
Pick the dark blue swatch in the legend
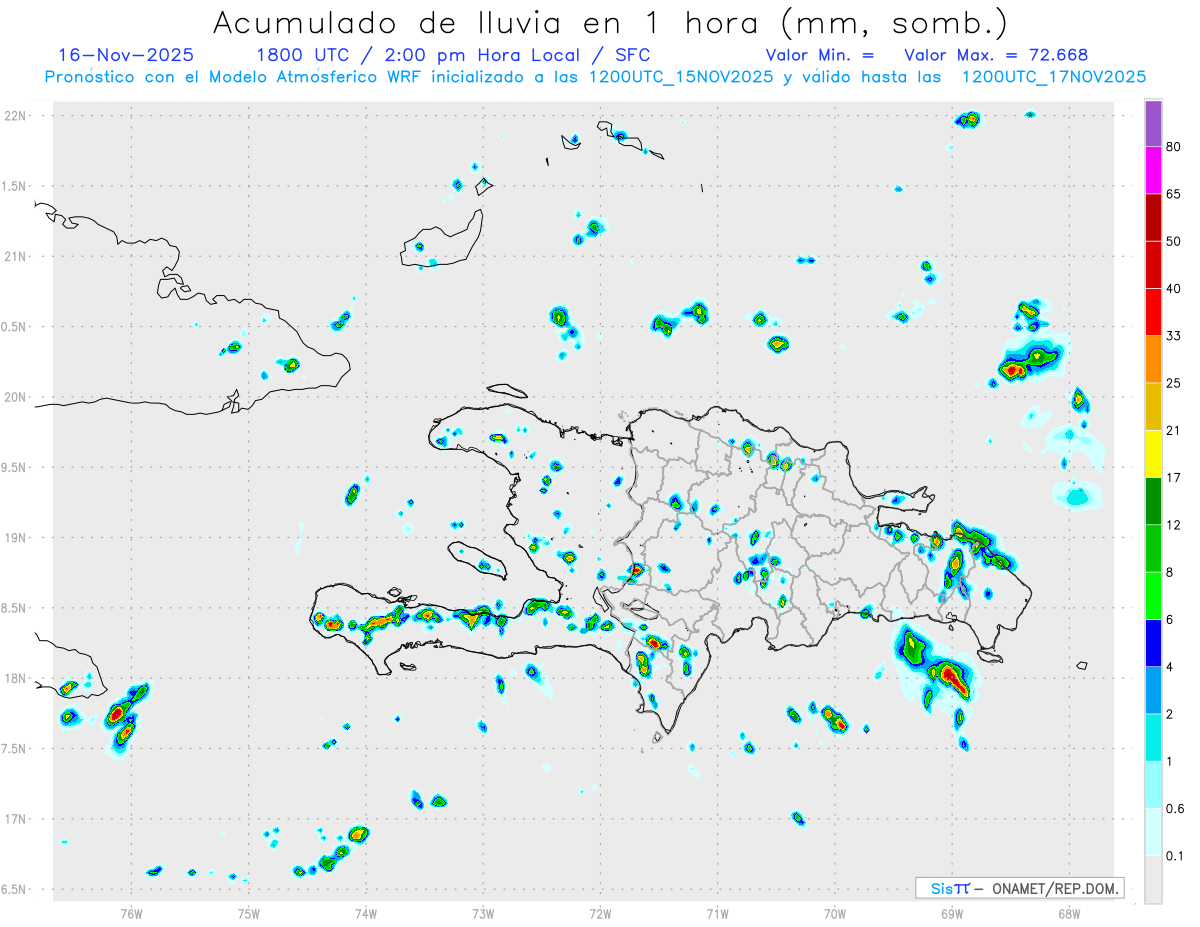pyautogui.click(x=1154, y=643)
